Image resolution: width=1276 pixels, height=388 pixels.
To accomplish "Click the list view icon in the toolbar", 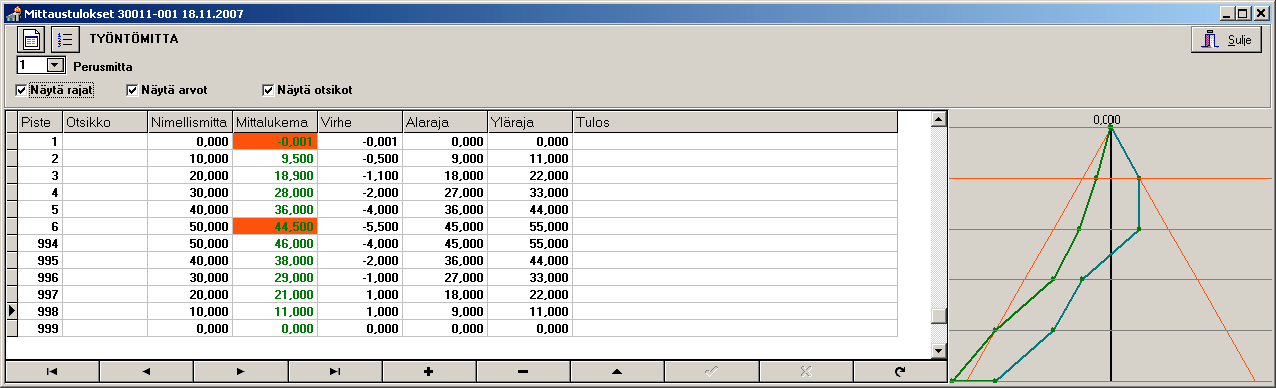I will [x=65, y=40].
